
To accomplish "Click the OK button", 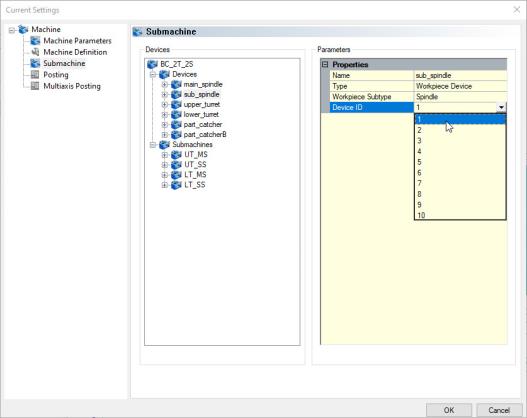I will pos(449,410).
